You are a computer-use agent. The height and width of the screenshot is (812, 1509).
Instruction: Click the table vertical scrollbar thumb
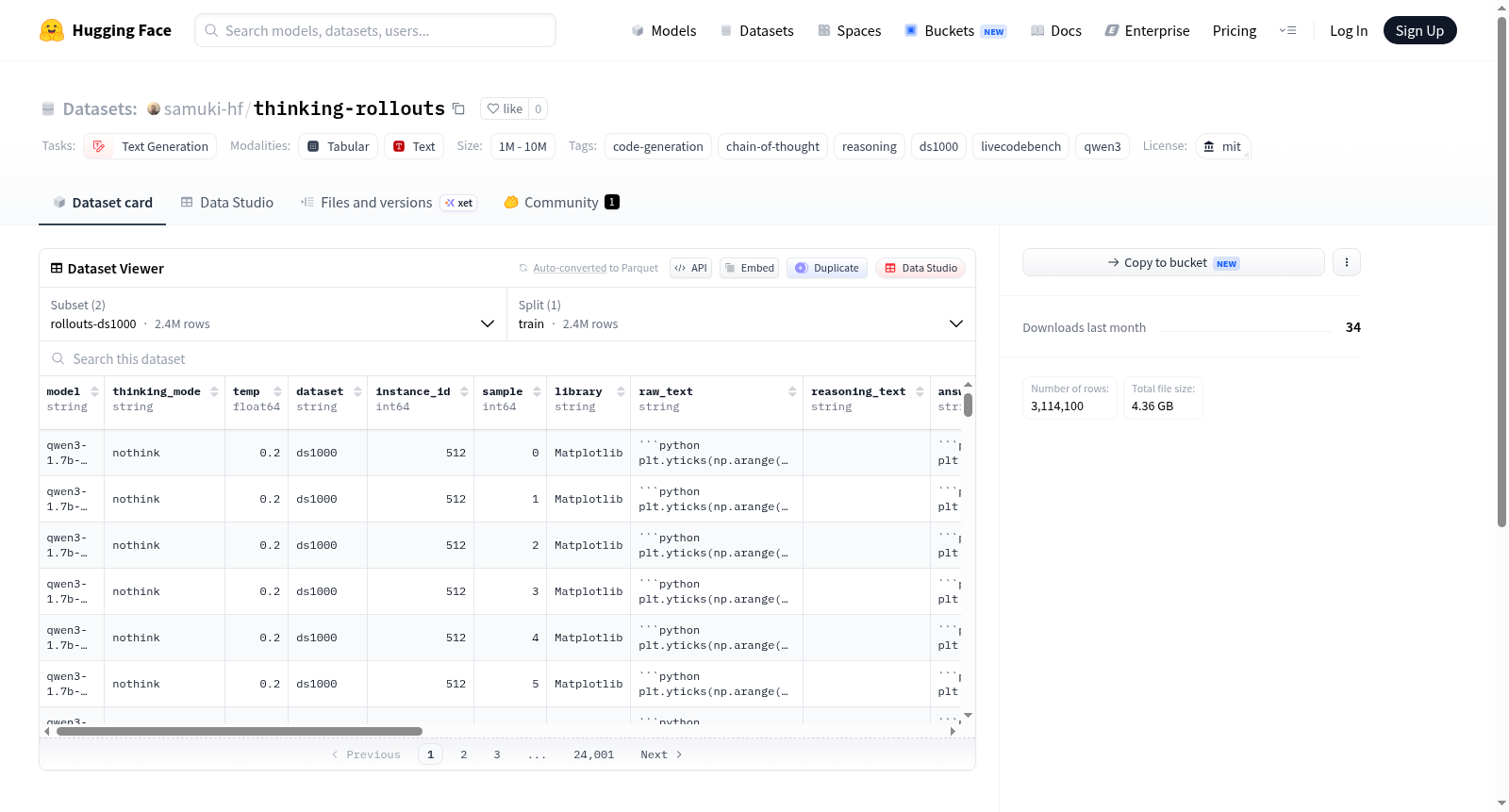pyautogui.click(x=968, y=405)
